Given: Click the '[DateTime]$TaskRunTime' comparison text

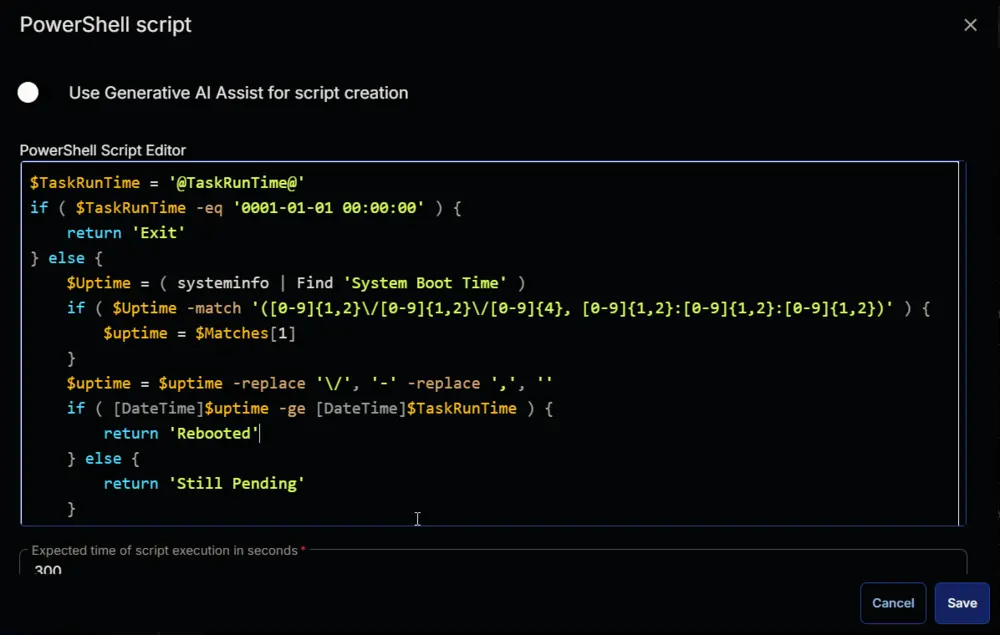Looking at the screenshot, I should [x=416, y=408].
